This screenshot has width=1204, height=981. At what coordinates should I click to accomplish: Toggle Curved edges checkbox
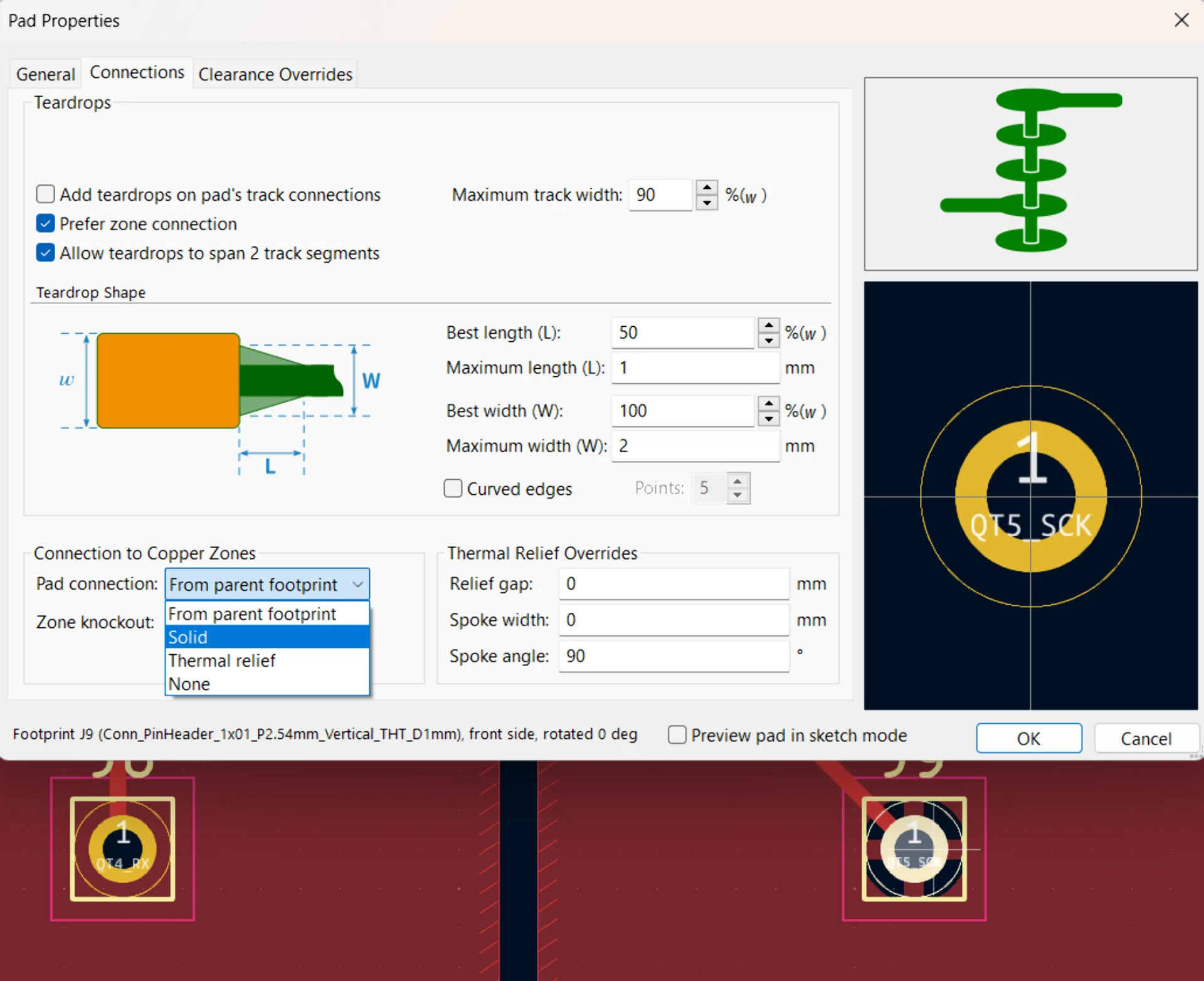(453, 489)
